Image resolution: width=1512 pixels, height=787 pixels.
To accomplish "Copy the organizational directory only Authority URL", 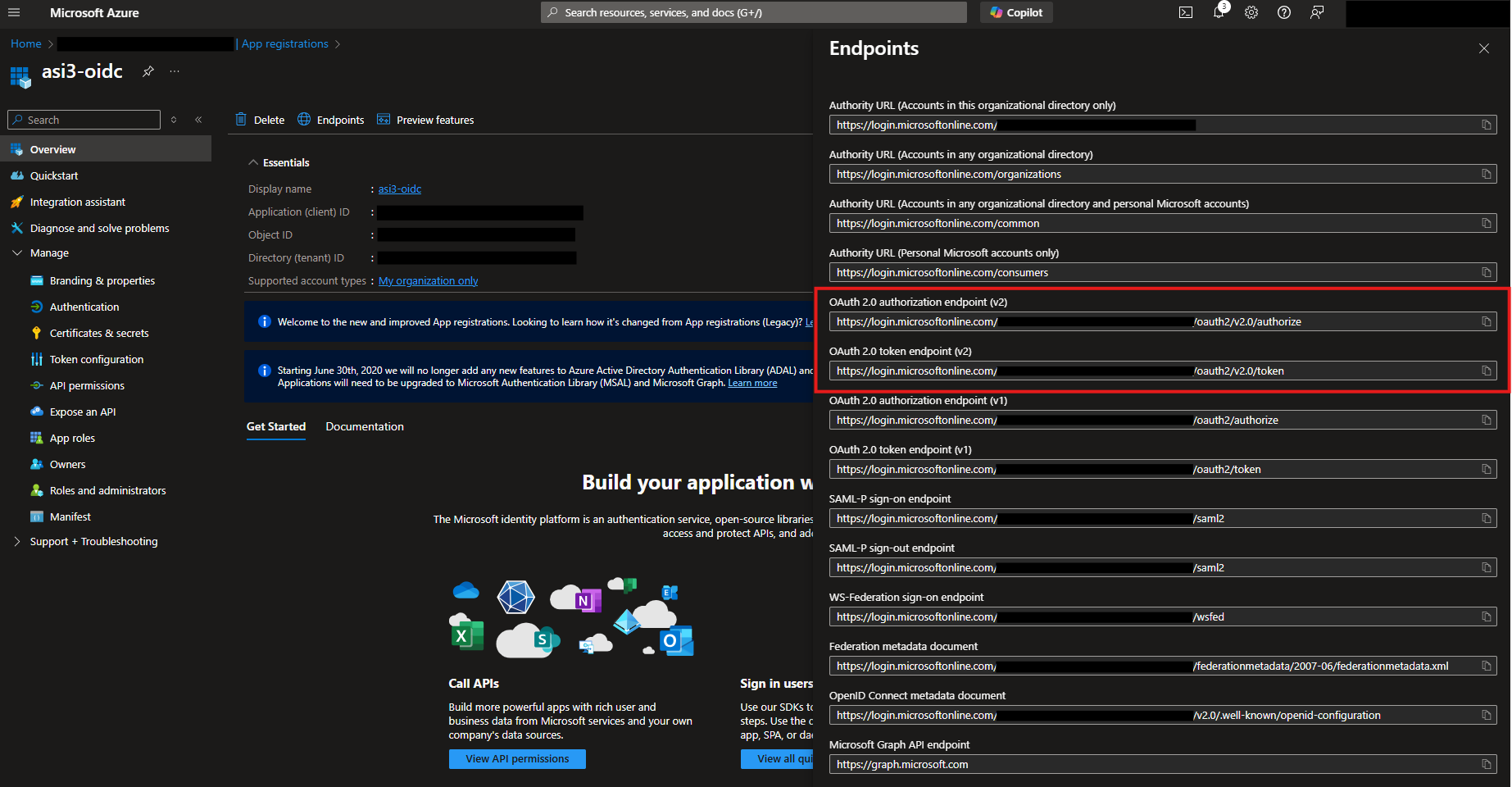I will (1487, 125).
